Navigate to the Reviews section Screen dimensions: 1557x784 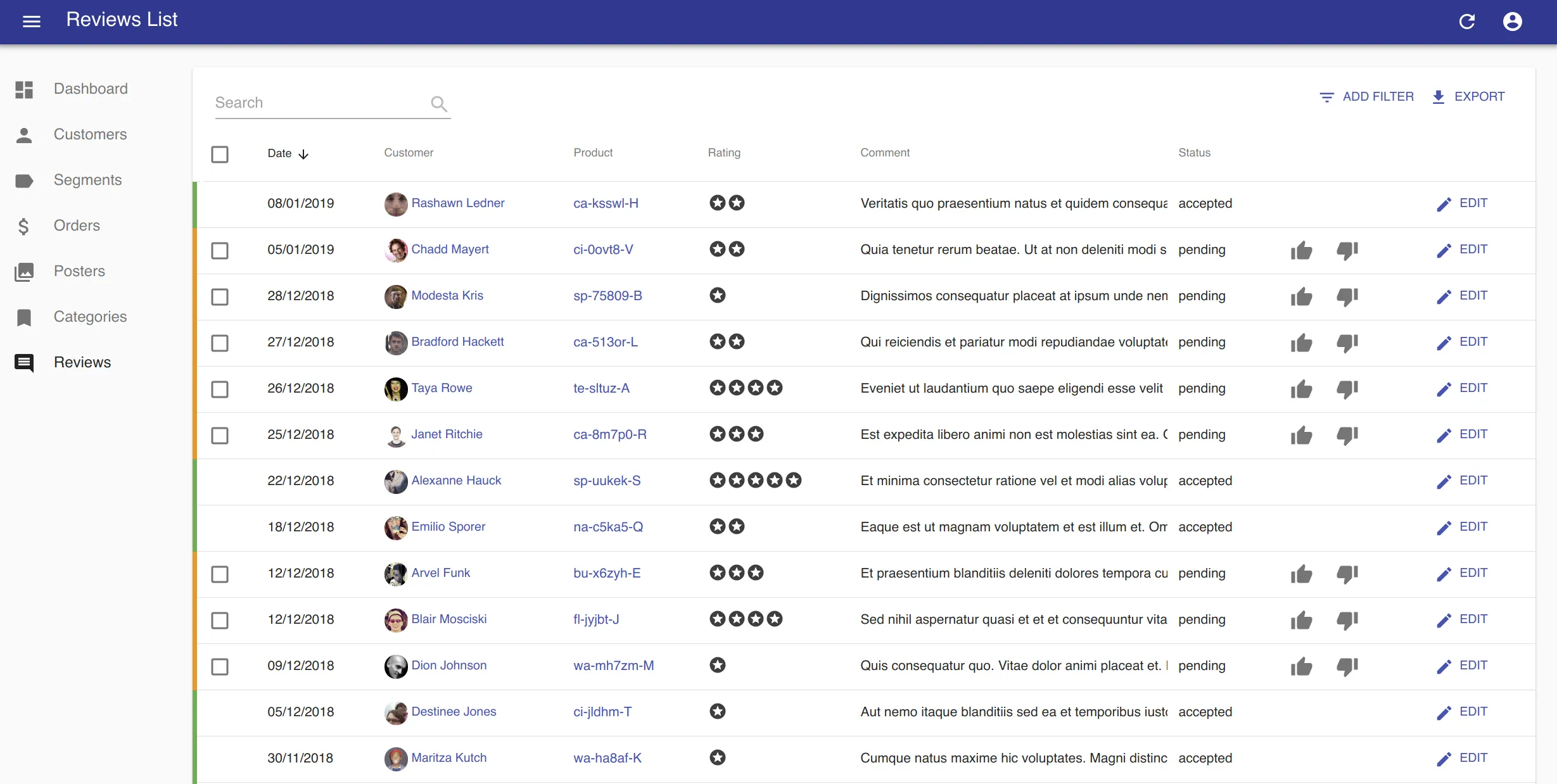[82, 362]
